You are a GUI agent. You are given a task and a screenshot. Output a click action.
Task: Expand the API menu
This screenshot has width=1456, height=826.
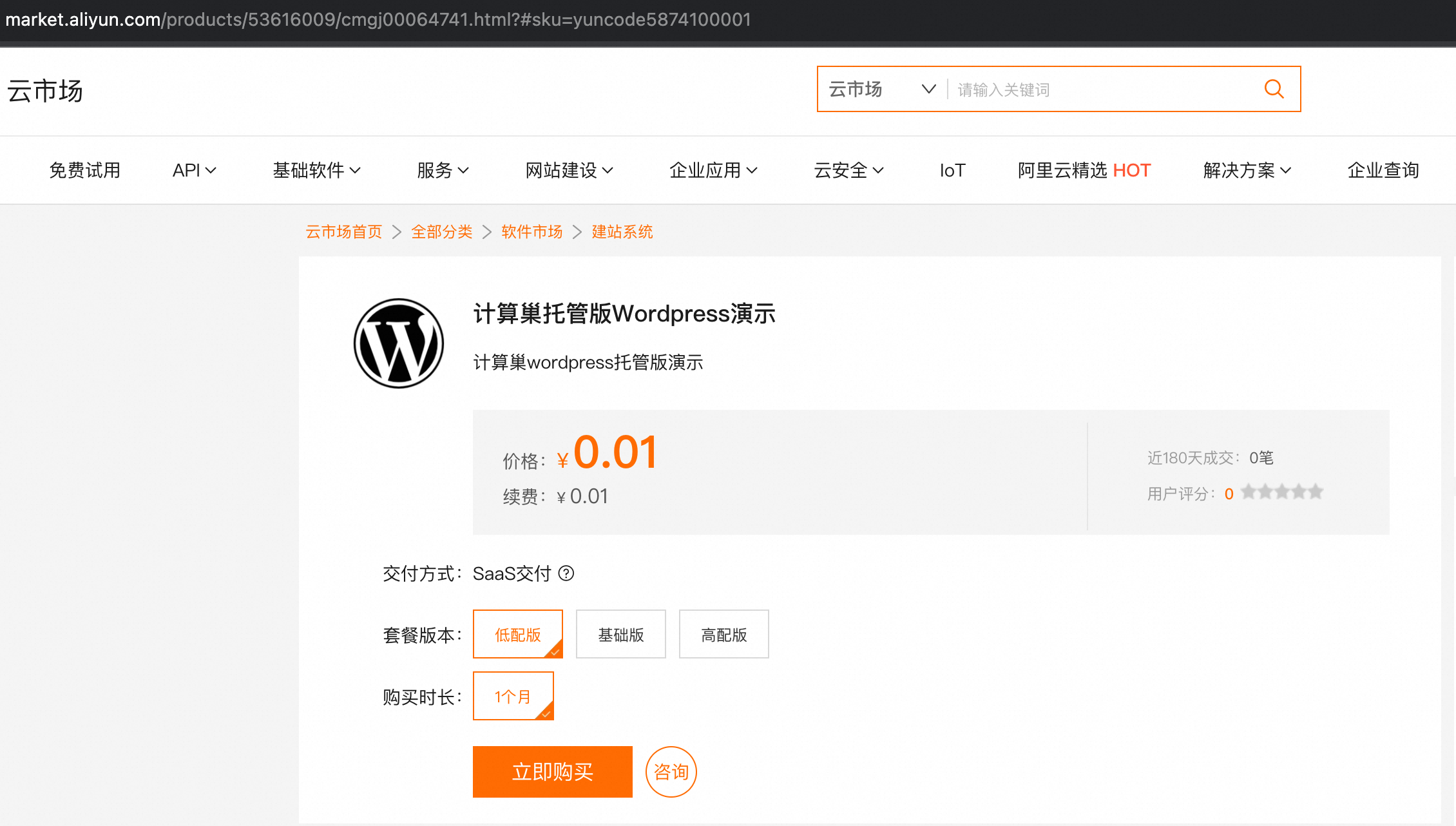point(194,170)
